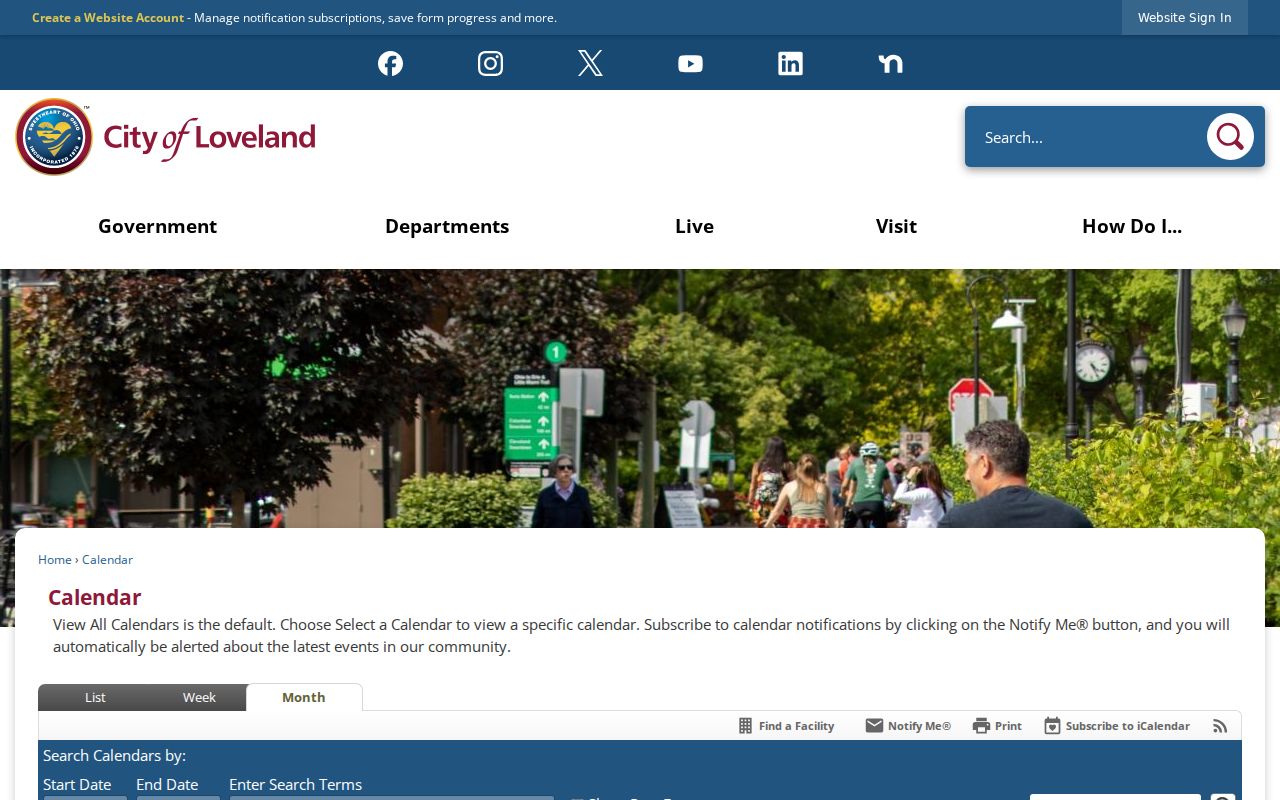Switch to the List calendar view

pos(95,698)
